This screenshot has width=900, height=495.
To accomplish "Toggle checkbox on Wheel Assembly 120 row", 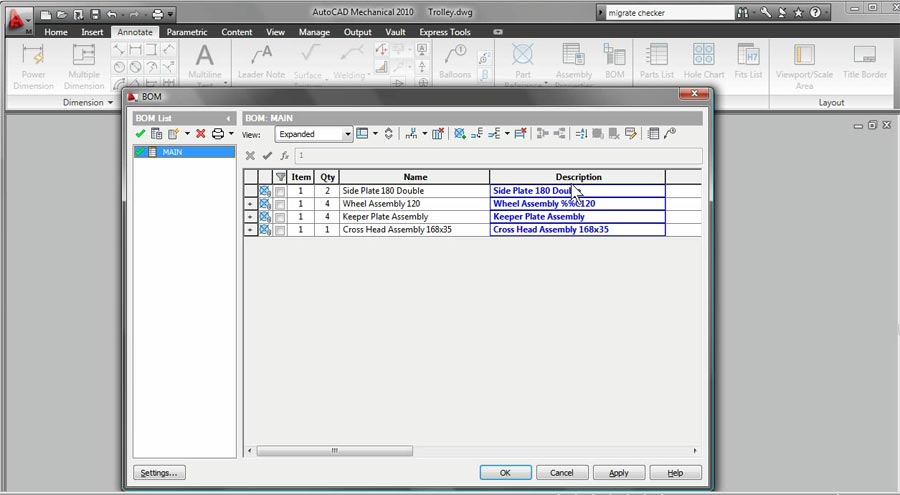I will 280,204.
